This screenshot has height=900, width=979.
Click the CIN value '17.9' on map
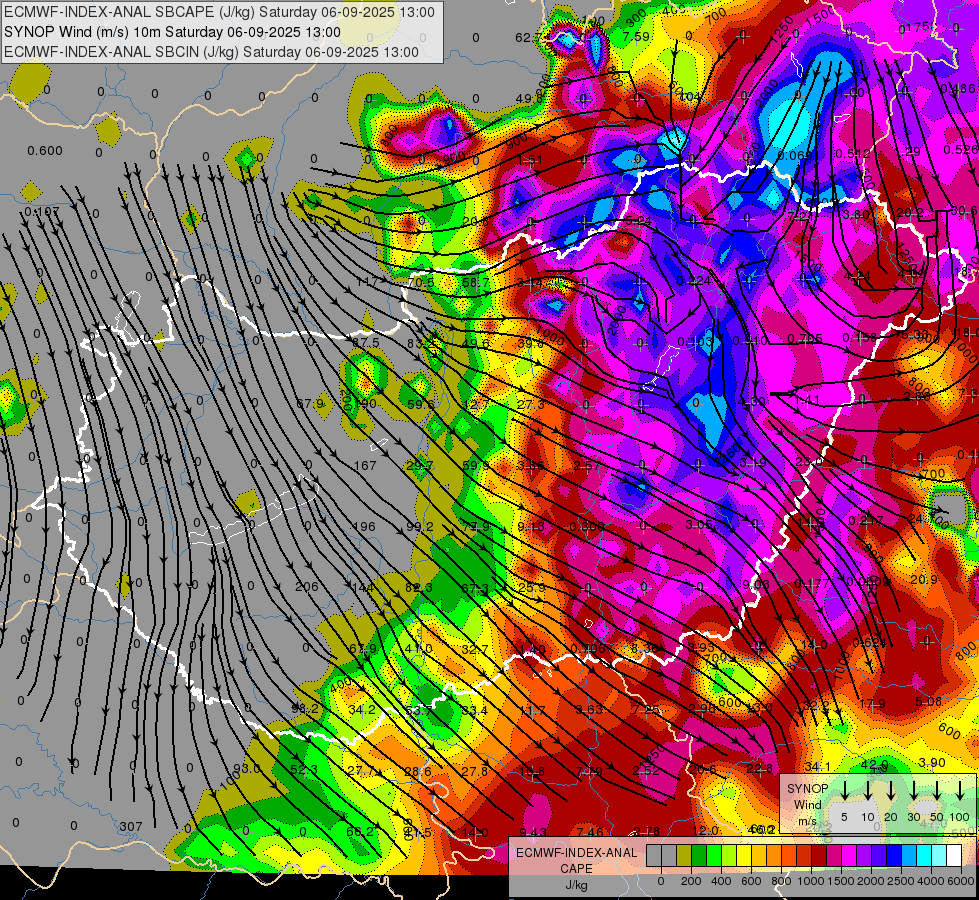[872, 704]
